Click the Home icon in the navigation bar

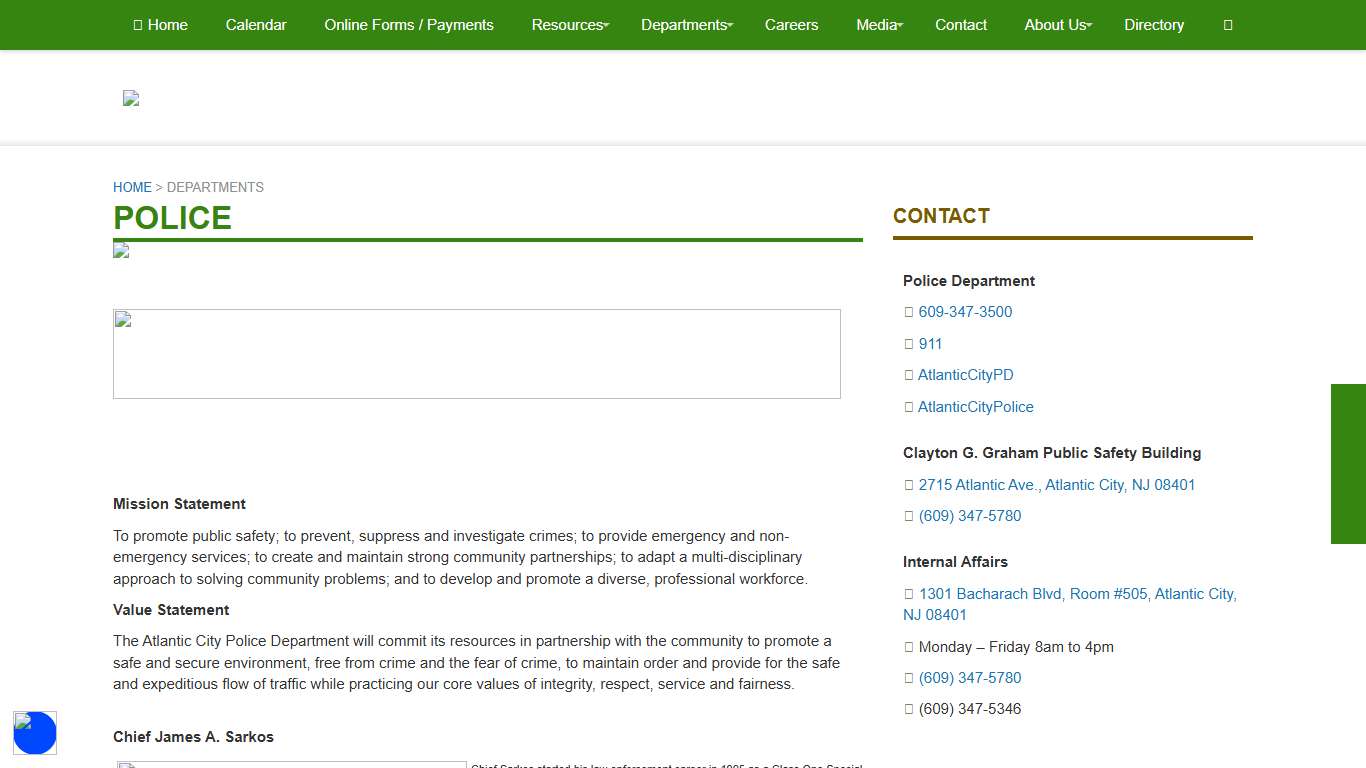tap(137, 25)
